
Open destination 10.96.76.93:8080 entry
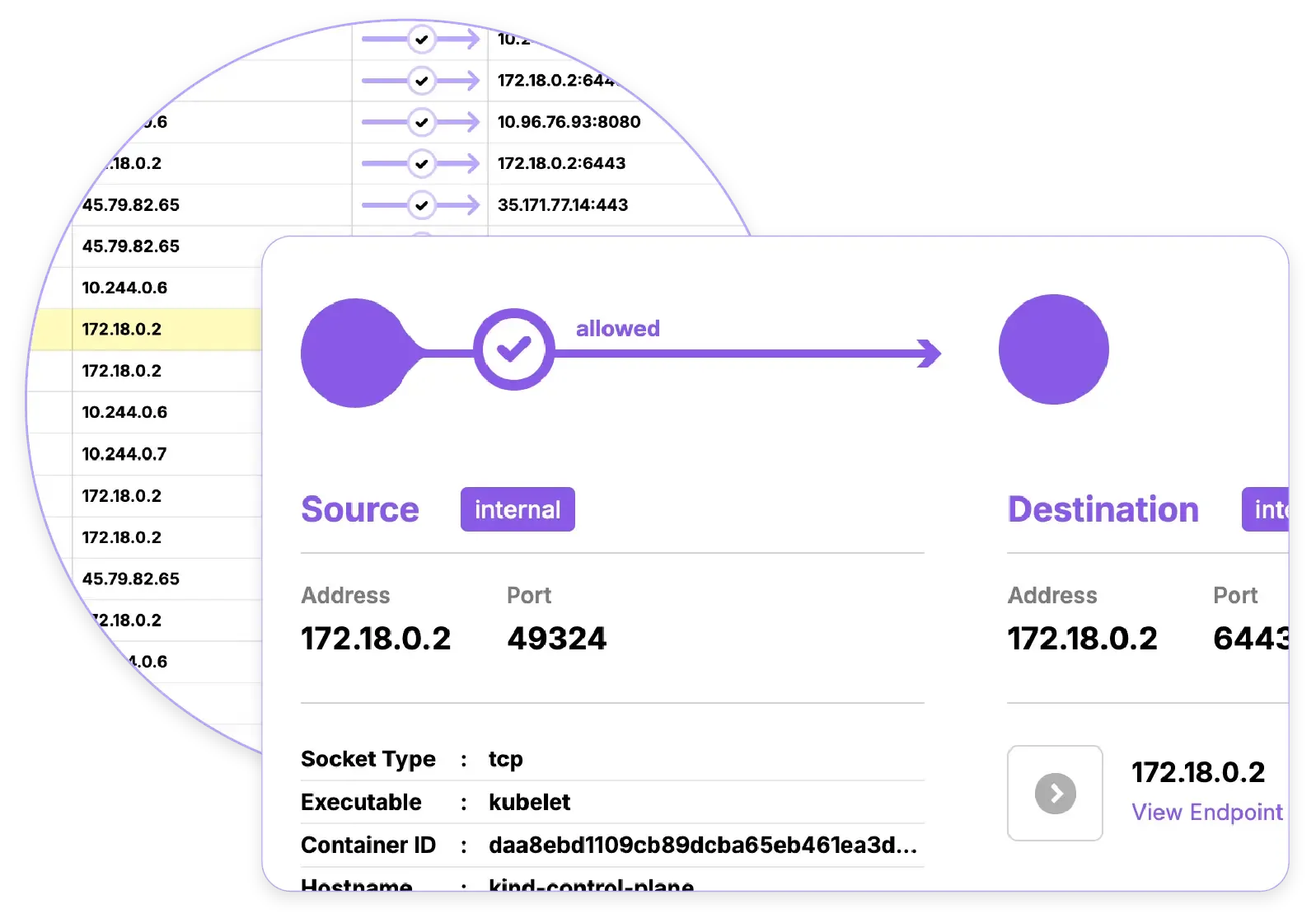coord(569,122)
